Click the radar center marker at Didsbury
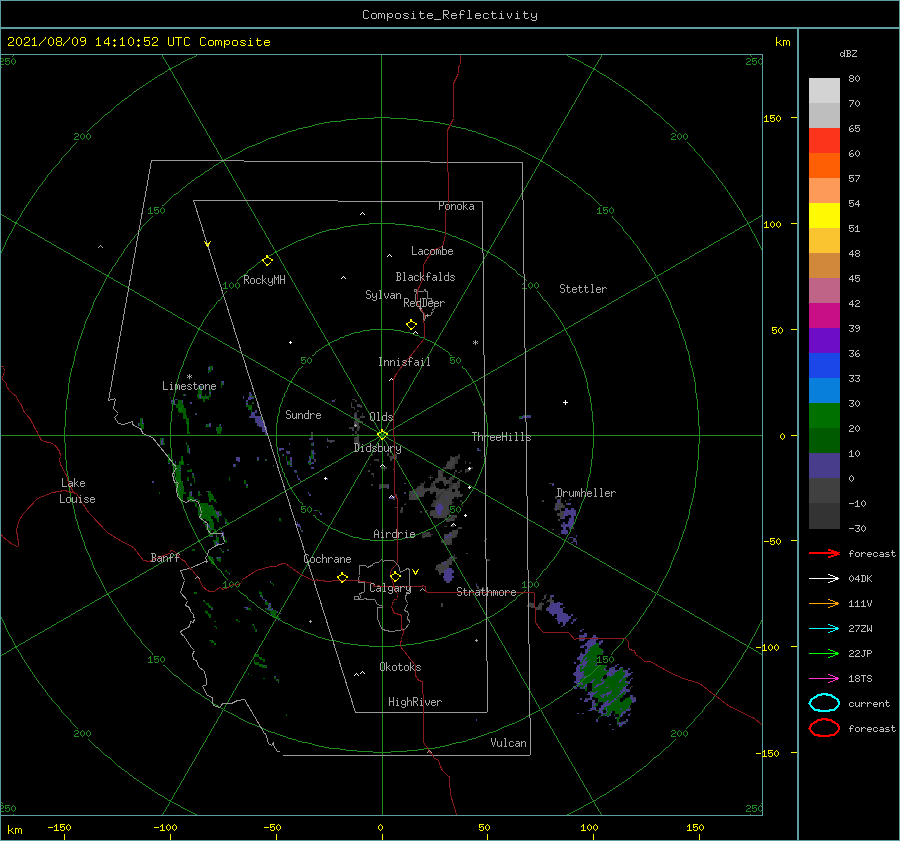The image size is (900, 841). click(x=382, y=435)
